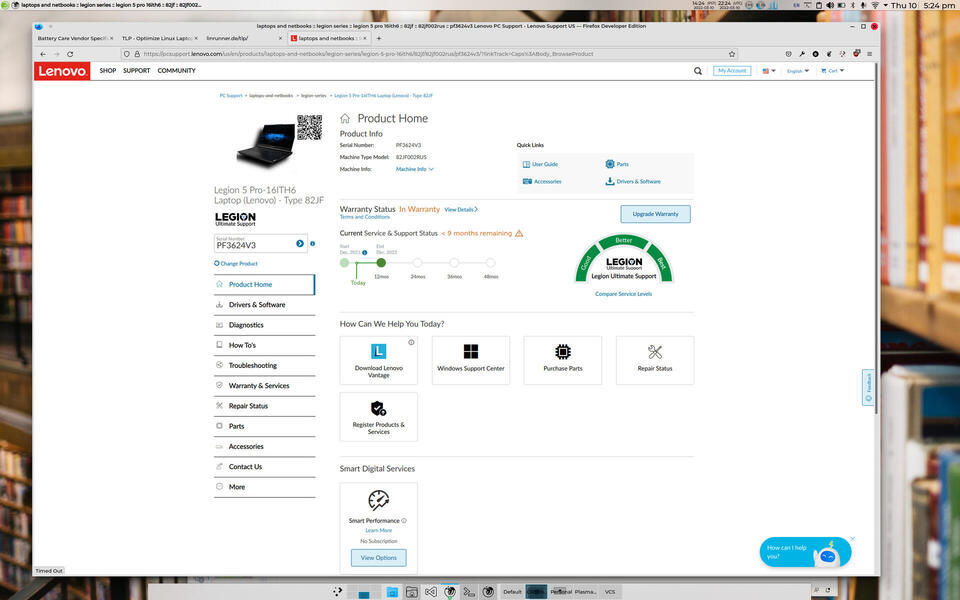Screen dimensions: 960x600
Task: Open Windows Support Center tile
Action: (x=471, y=360)
